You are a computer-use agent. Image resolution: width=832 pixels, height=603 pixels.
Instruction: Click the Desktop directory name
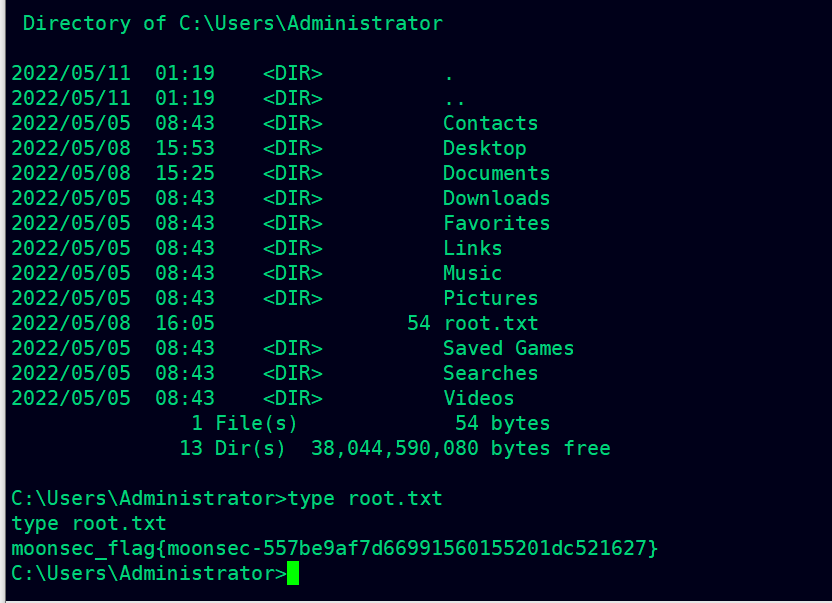coord(484,149)
